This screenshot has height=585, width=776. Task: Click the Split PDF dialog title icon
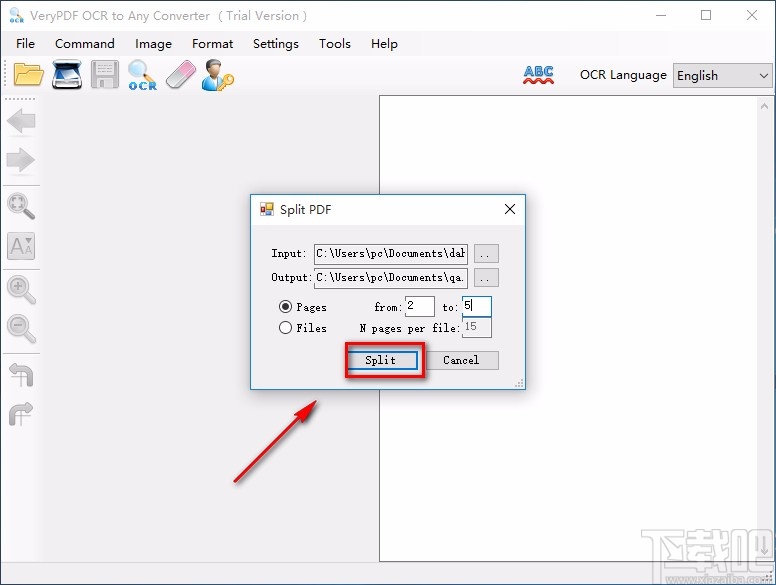267,209
